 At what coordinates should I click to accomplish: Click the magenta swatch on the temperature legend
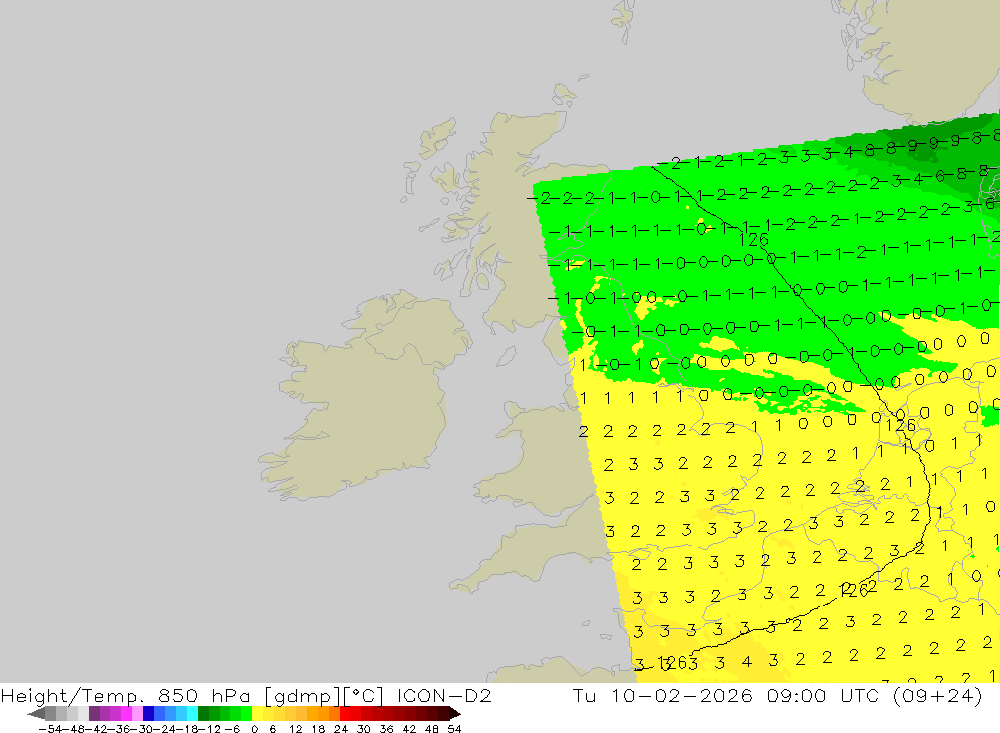coord(126,714)
